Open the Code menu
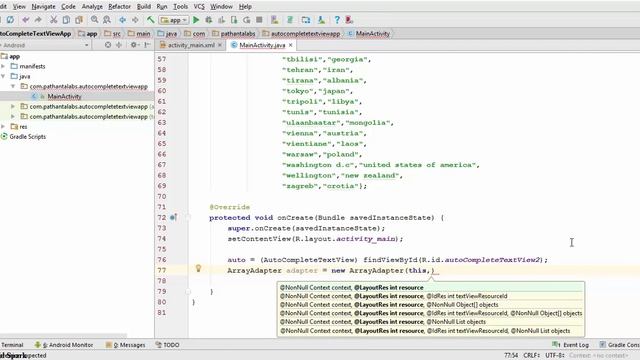The height and width of the screenshot is (360, 640). (68, 7)
